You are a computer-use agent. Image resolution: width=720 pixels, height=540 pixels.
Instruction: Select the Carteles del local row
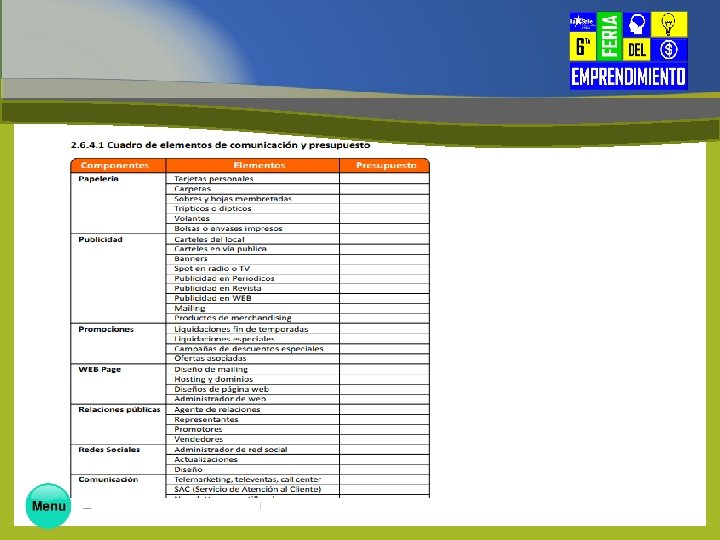253,239
